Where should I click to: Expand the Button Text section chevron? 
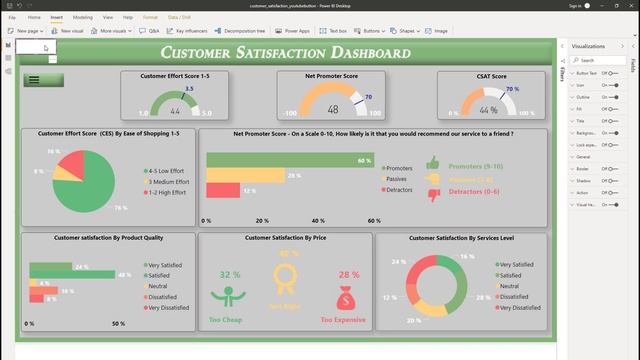tap(572, 73)
